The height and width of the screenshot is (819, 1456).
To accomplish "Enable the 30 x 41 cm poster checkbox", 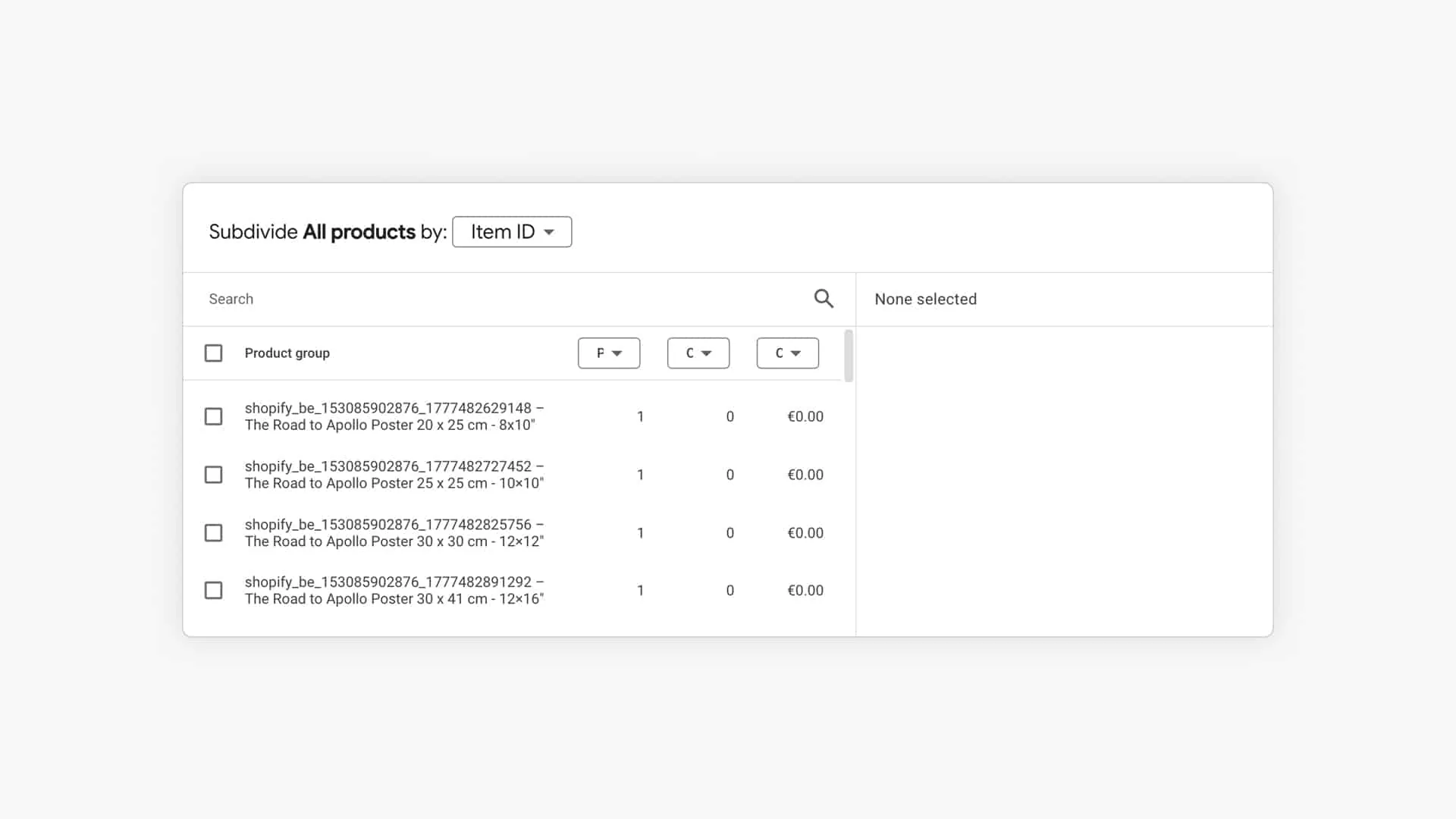I will click(x=214, y=591).
